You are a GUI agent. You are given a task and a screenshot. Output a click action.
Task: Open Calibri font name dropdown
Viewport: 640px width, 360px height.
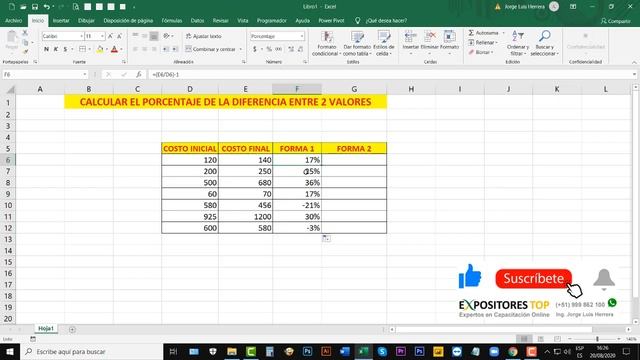(81, 36)
